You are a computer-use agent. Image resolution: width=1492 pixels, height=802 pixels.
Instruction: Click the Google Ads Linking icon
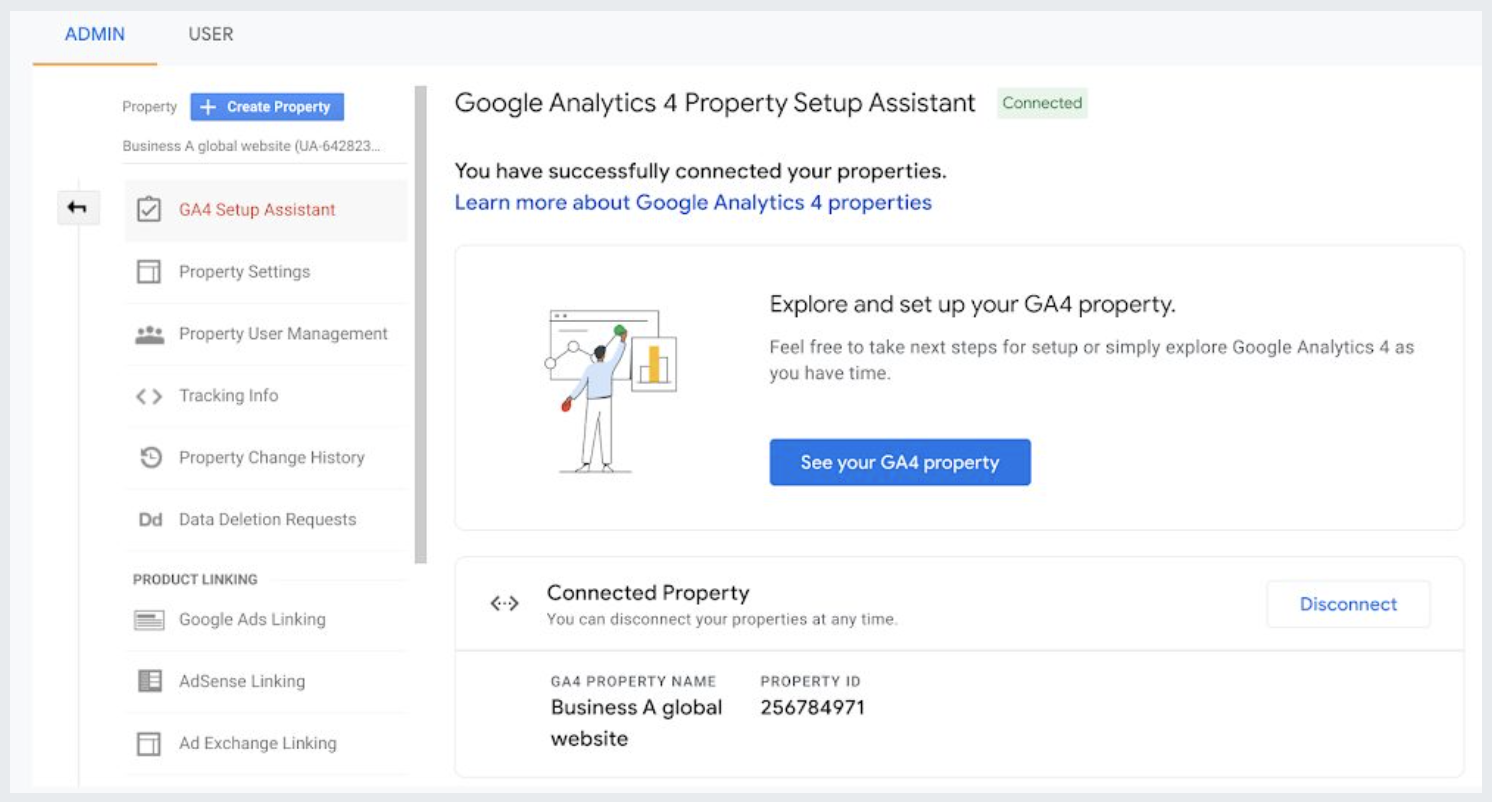[x=149, y=620]
